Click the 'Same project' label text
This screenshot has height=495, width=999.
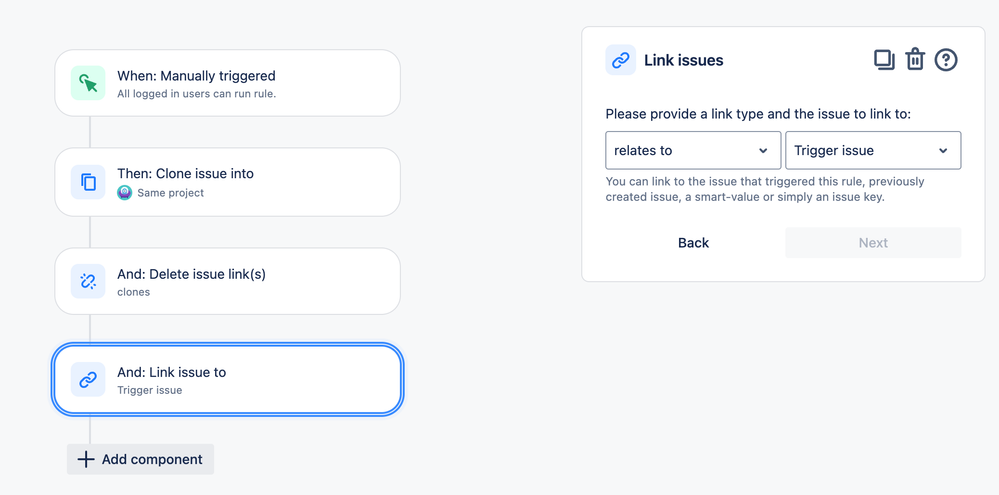coord(171,192)
